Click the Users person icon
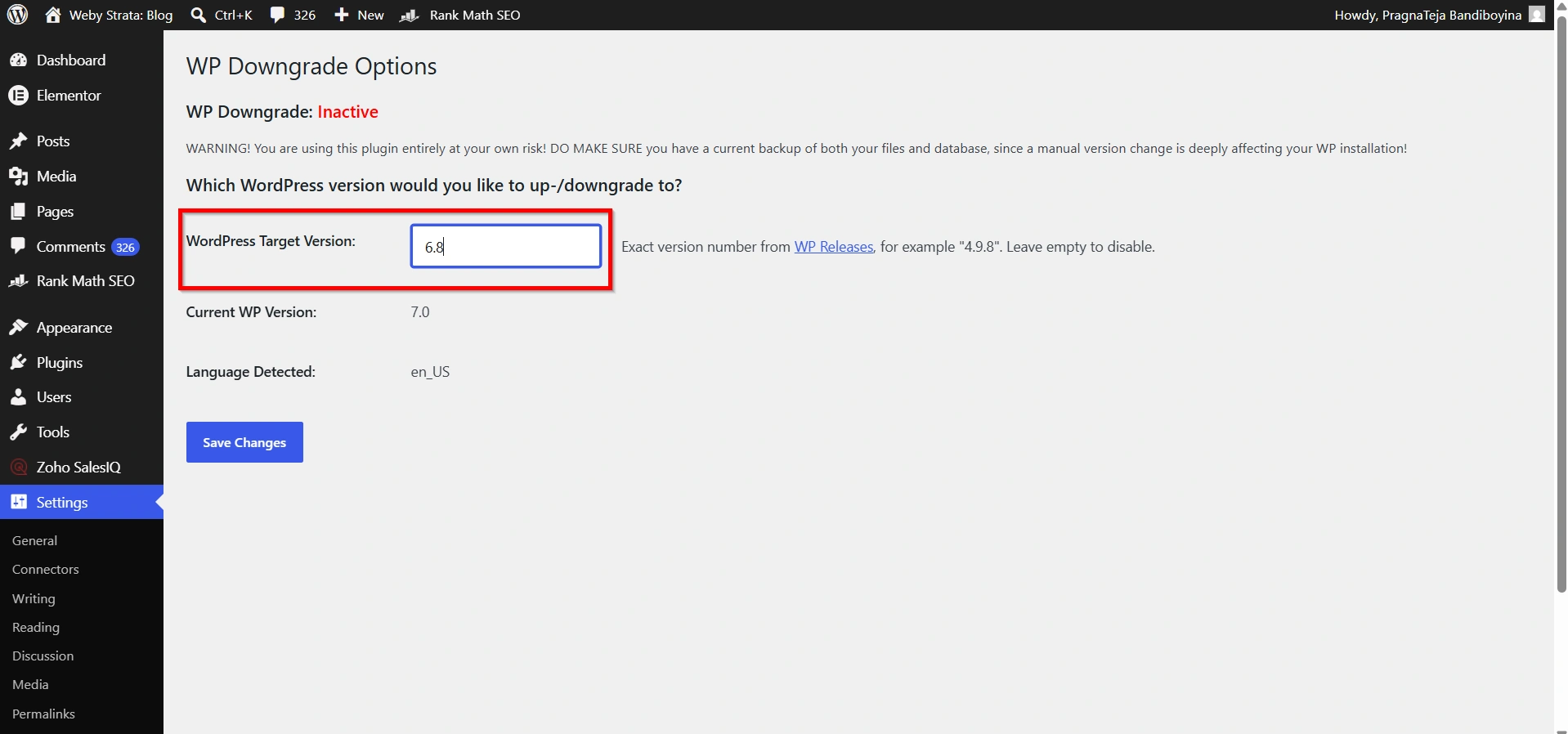The height and width of the screenshot is (734, 1568). (x=18, y=397)
